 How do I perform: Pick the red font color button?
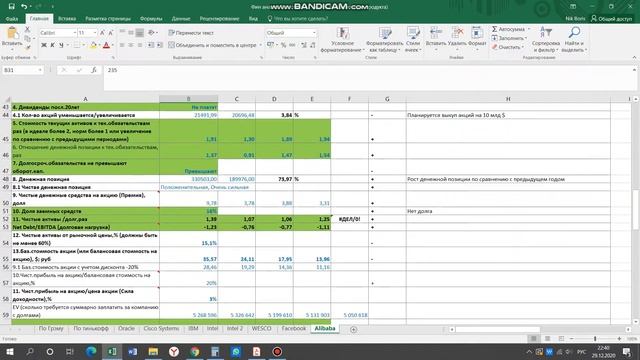pyautogui.click(x=106, y=45)
